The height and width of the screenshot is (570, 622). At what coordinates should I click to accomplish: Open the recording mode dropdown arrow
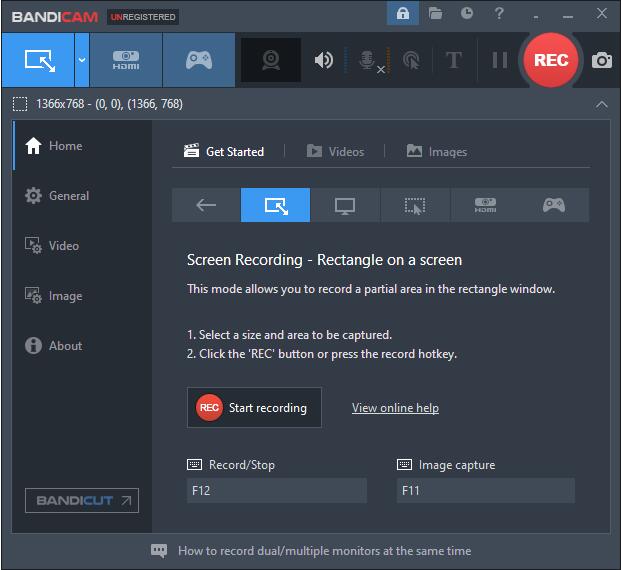(x=82, y=60)
